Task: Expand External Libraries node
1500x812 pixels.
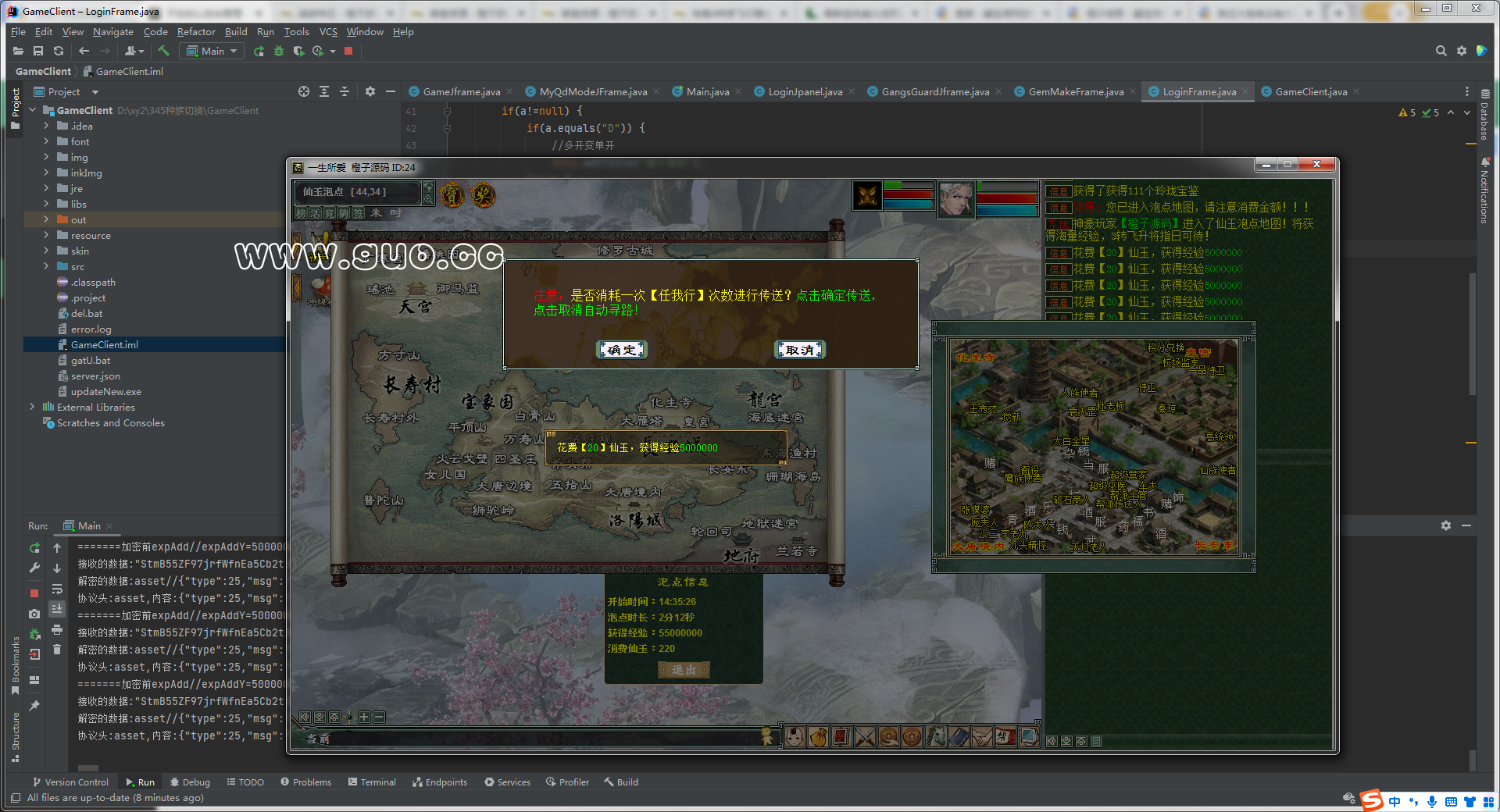Action: pyautogui.click(x=32, y=407)
